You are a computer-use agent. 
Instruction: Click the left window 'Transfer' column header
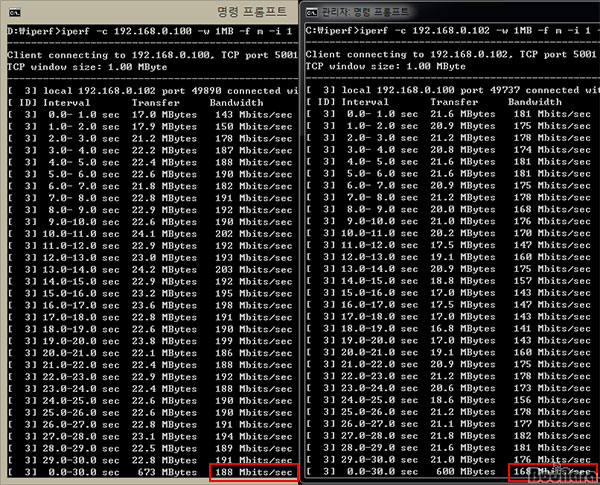156,103
